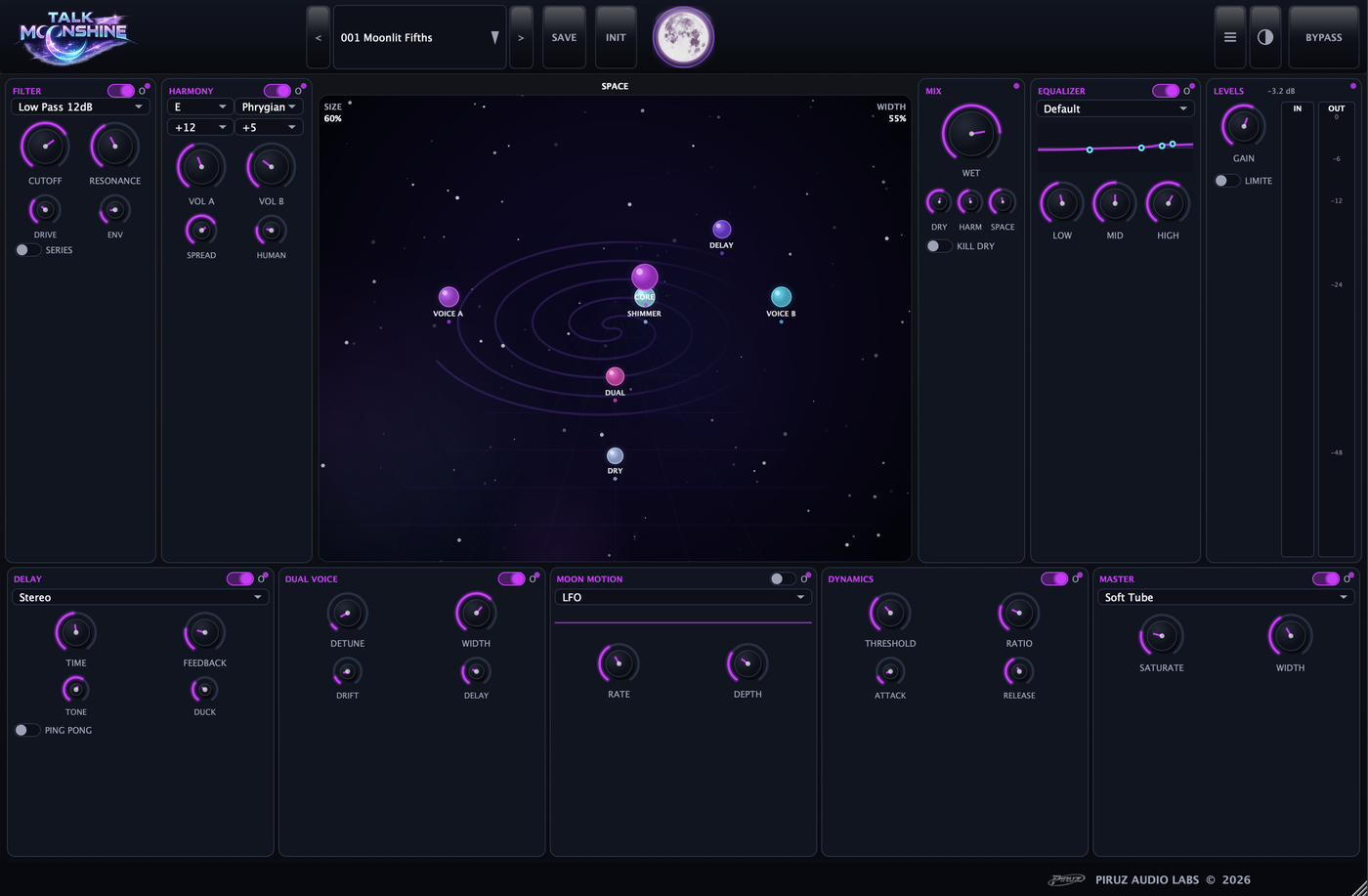Open the Phrygian scale dropdown
The image size is (1368, 896).
tap(269, 107)
